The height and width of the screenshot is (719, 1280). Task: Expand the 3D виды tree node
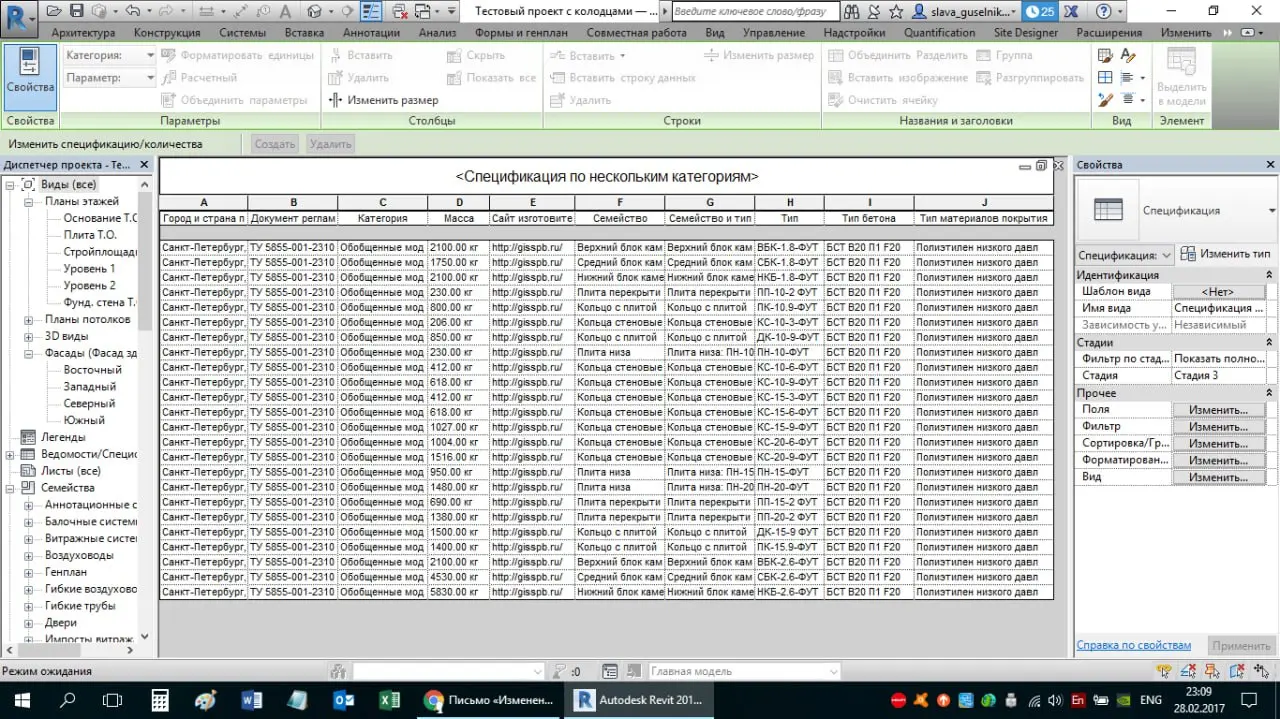tap(29, 337)
